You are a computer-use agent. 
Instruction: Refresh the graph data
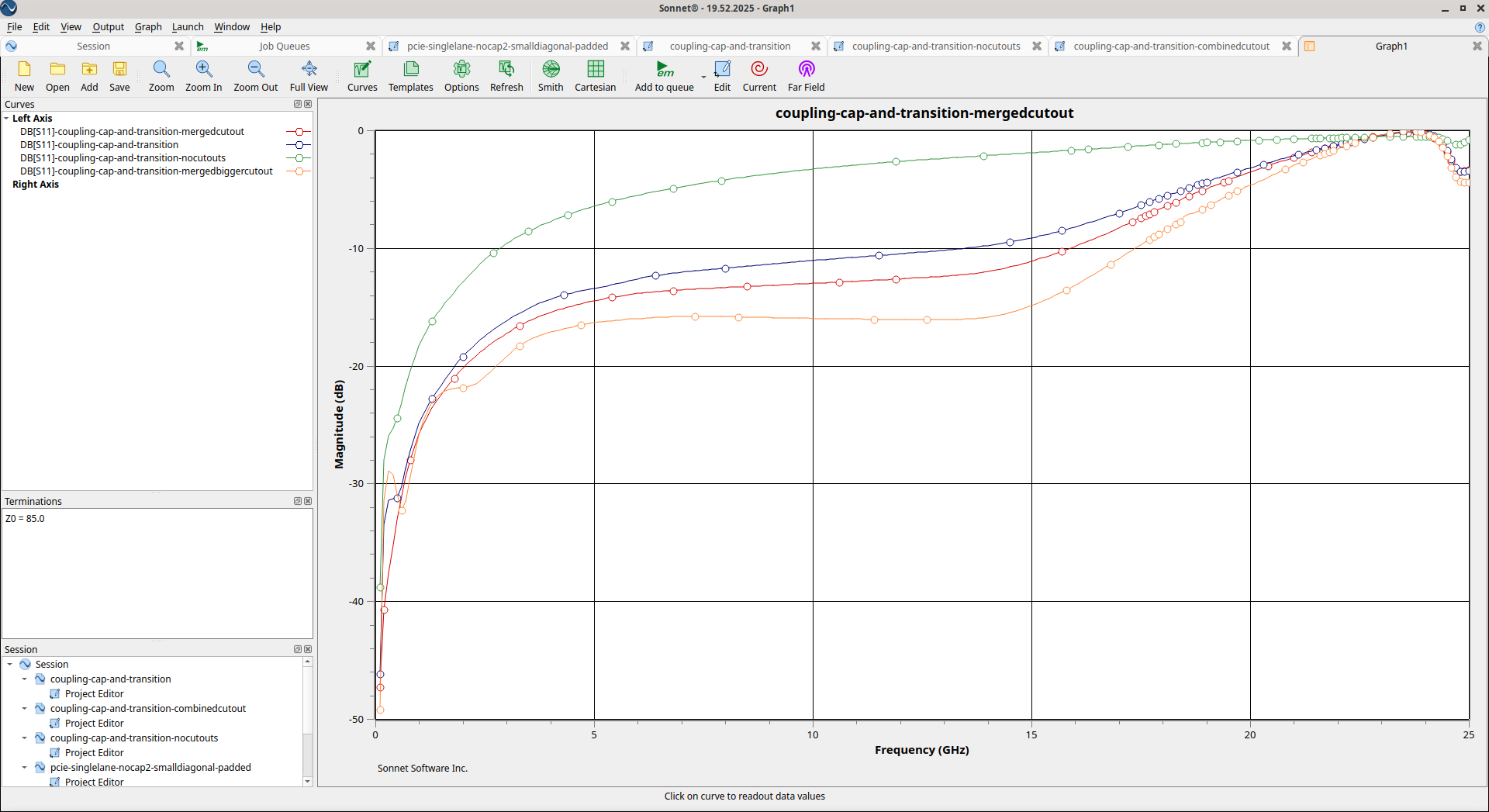tap(506, 76)
